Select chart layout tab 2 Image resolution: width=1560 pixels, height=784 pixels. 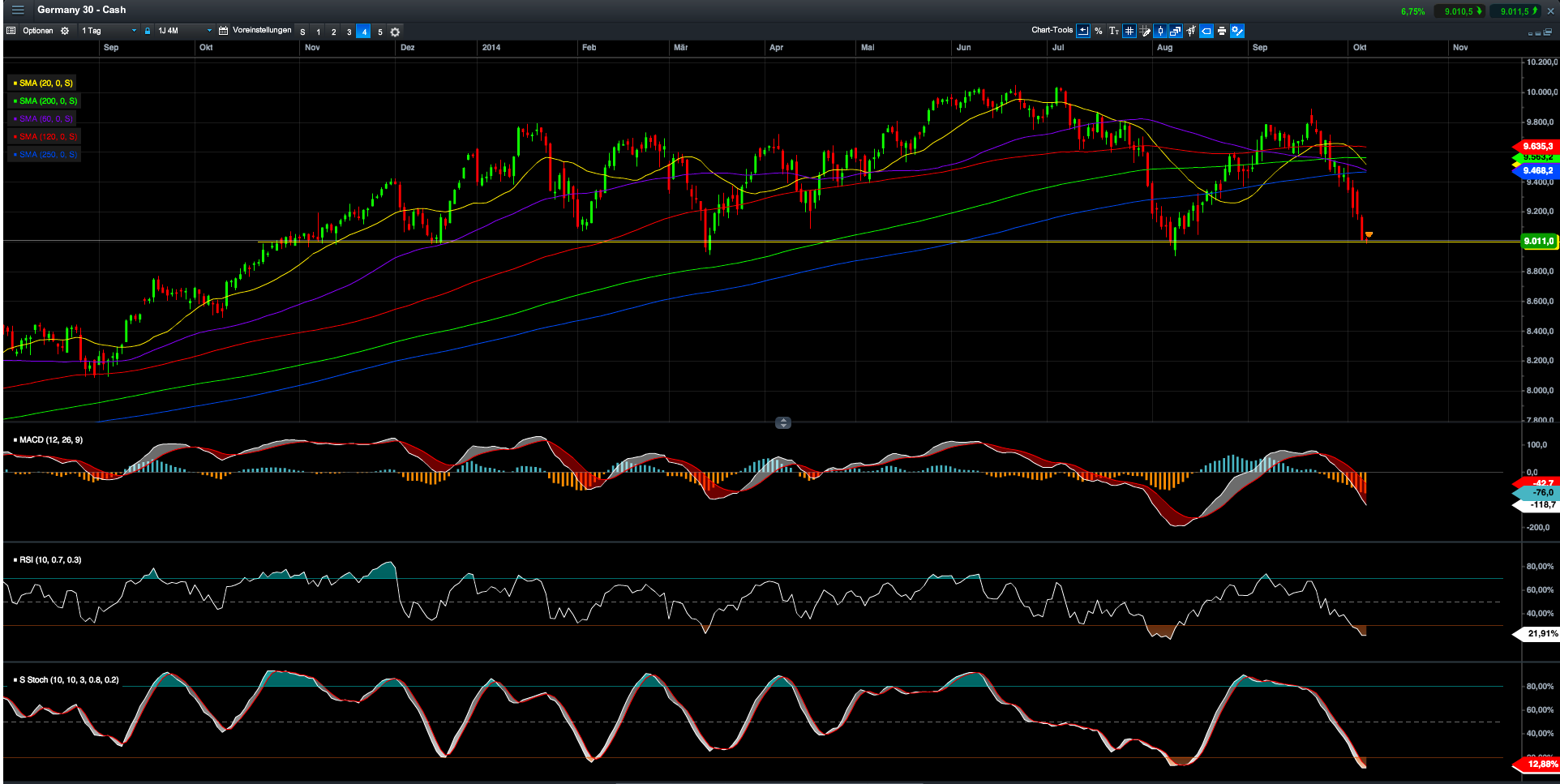tap(333, 32)
